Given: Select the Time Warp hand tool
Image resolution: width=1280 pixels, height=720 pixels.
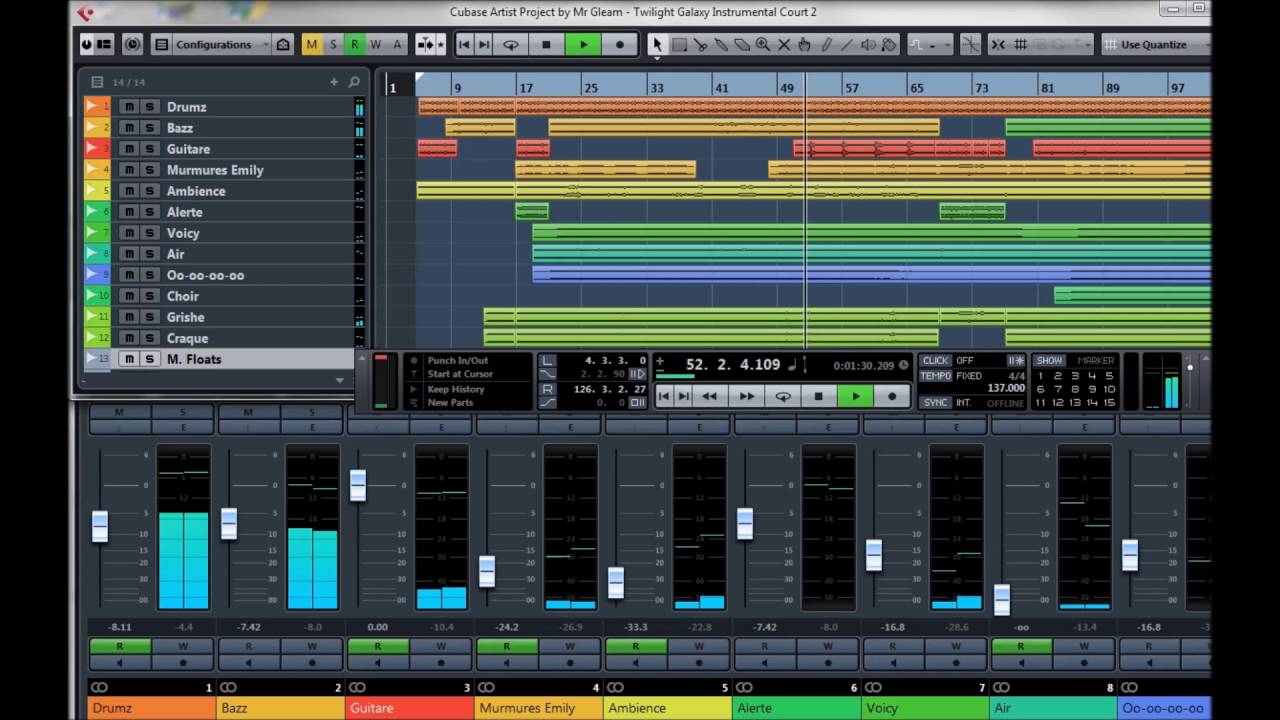Looking at the screenshot, I should (x=805, y=44).
